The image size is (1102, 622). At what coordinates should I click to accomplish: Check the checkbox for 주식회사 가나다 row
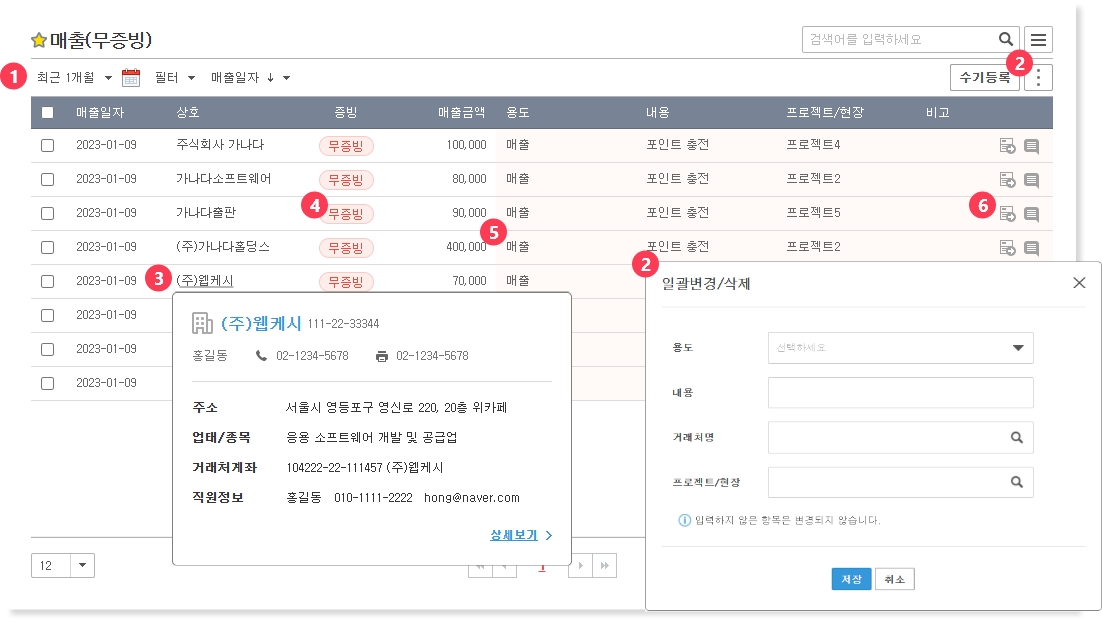point(47,146)
